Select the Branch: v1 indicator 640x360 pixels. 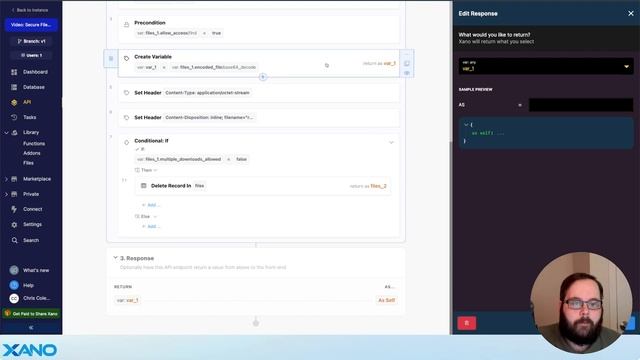[x=31, y=41]
